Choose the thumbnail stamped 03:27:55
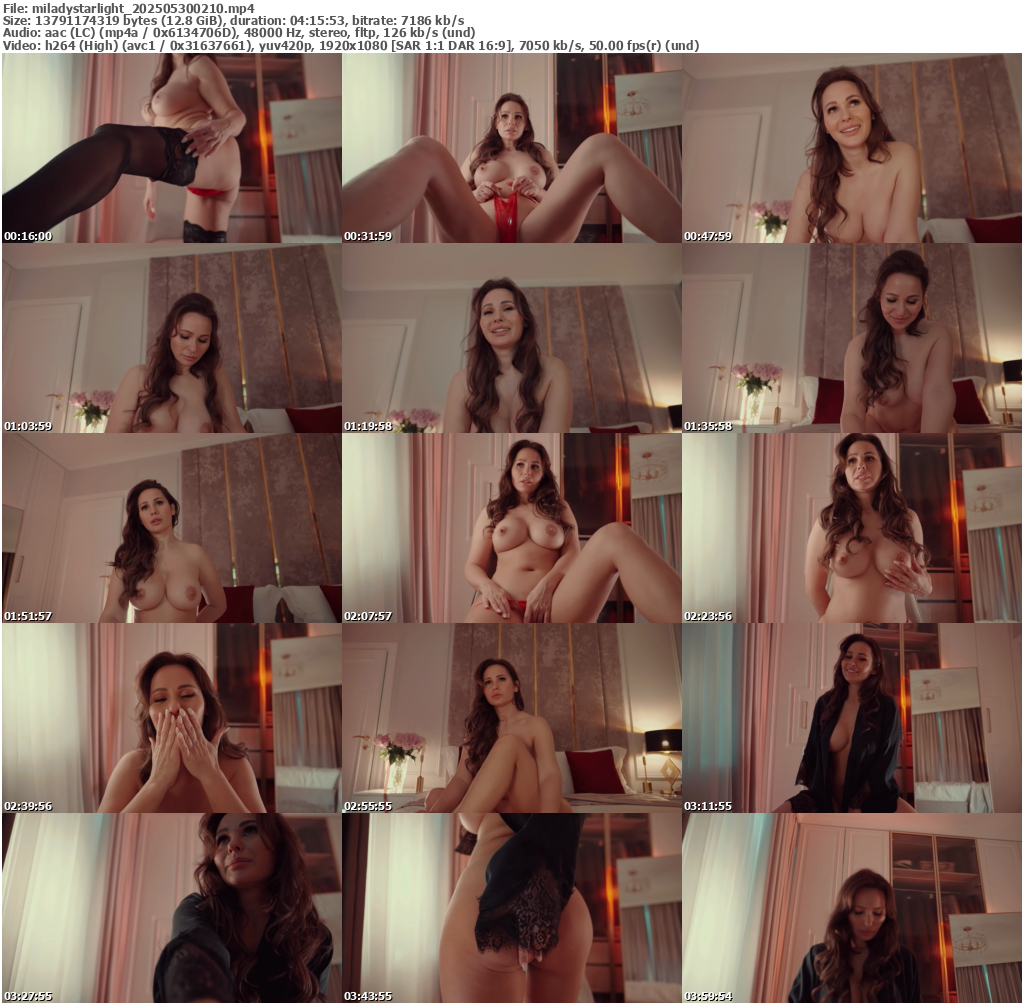 pyautogui.click(x=172, y=908)
